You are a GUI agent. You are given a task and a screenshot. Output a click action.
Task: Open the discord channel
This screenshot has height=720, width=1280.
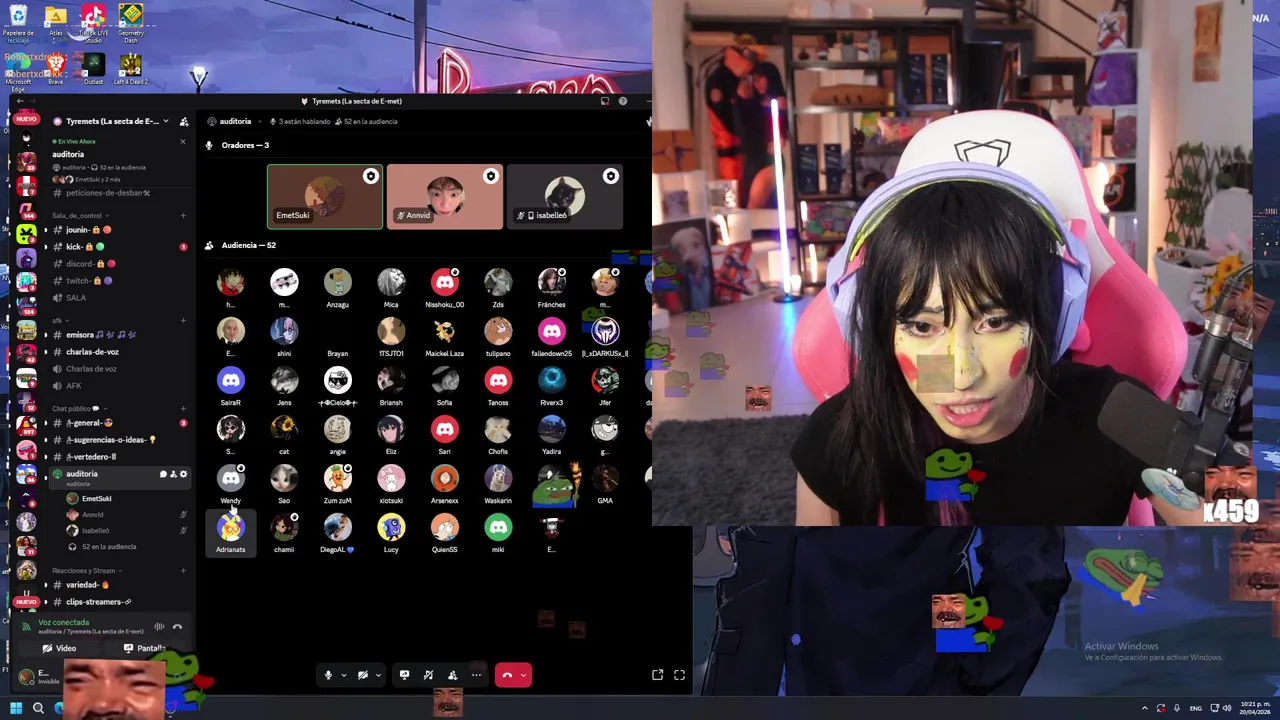pyautogui.click(x=118, y=264)
